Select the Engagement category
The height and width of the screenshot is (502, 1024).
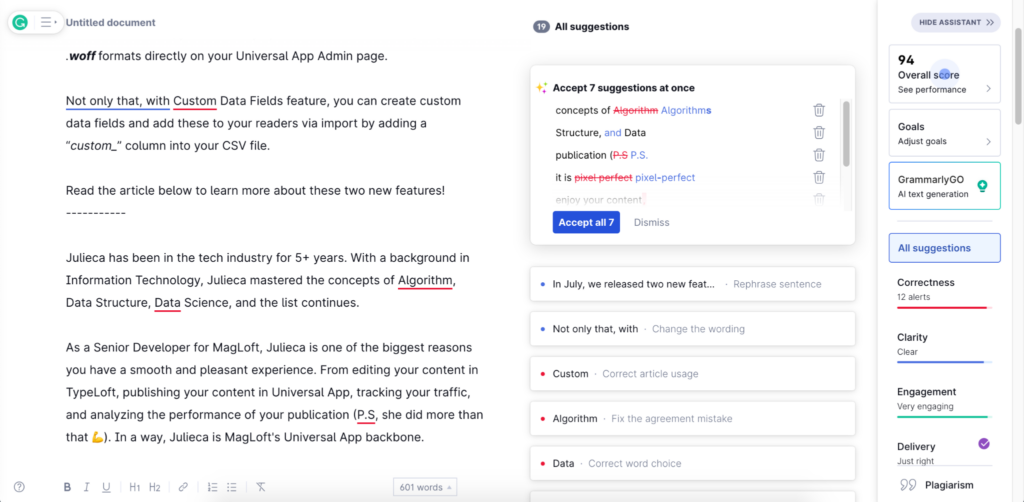pos(944,400)
